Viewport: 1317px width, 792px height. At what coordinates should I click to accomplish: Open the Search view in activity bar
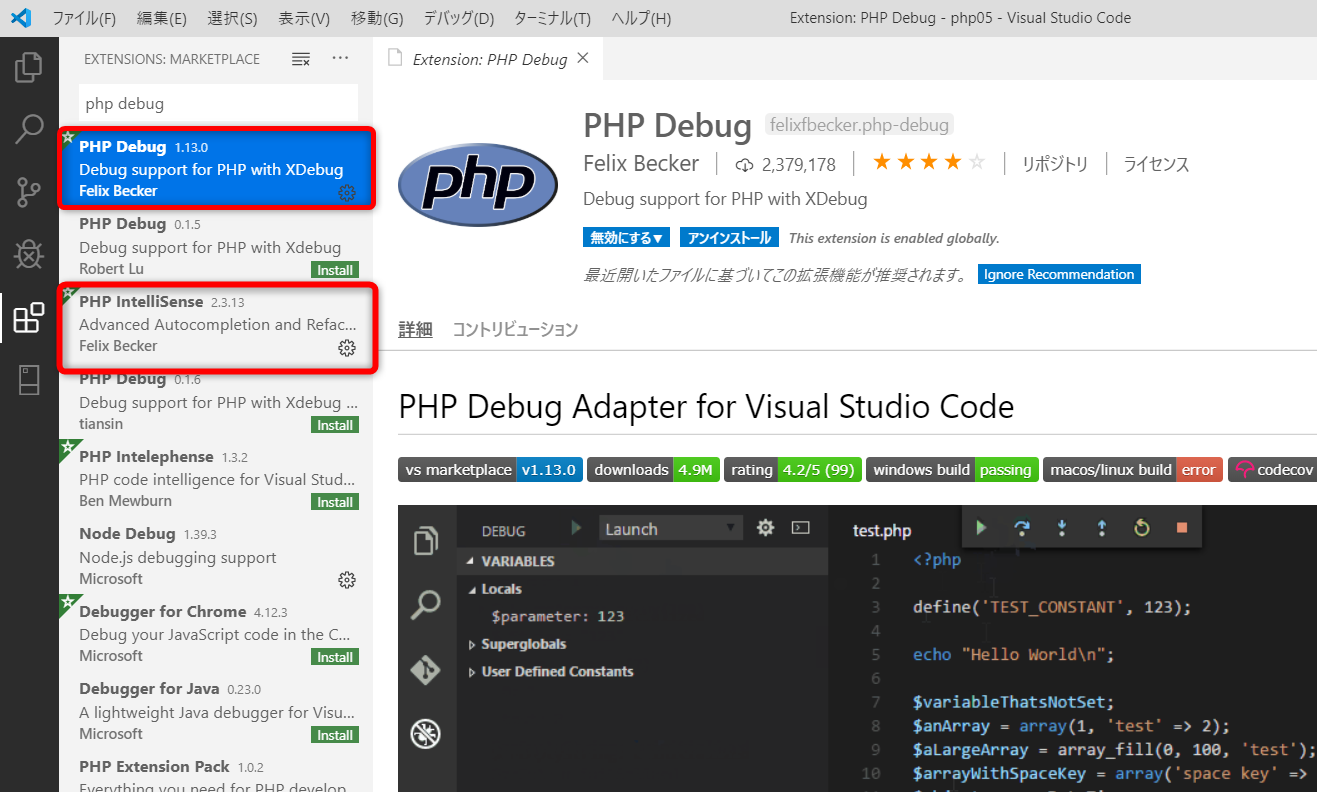(x=29, y=129)
